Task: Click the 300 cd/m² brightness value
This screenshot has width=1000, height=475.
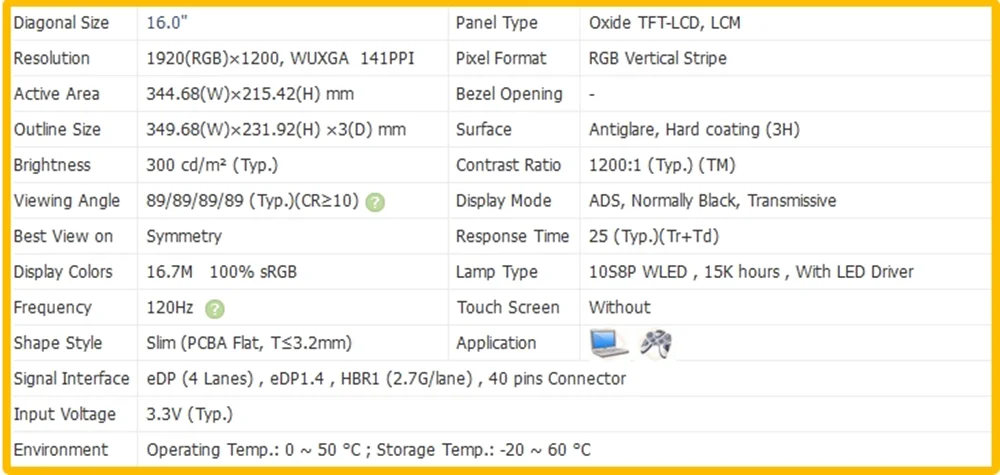Action: [212, 166]
